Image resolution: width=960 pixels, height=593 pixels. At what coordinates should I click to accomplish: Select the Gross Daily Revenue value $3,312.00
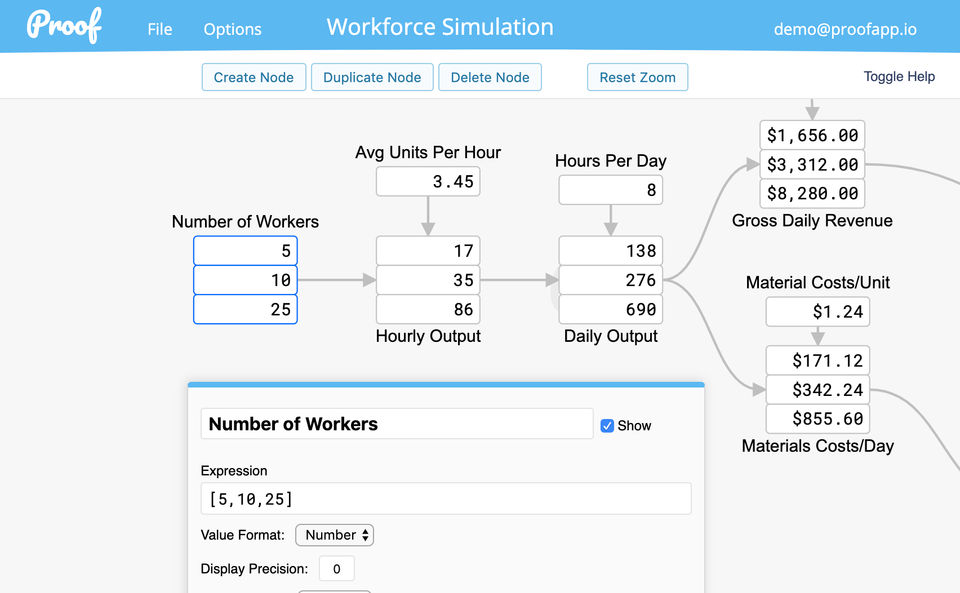[812, 165]
